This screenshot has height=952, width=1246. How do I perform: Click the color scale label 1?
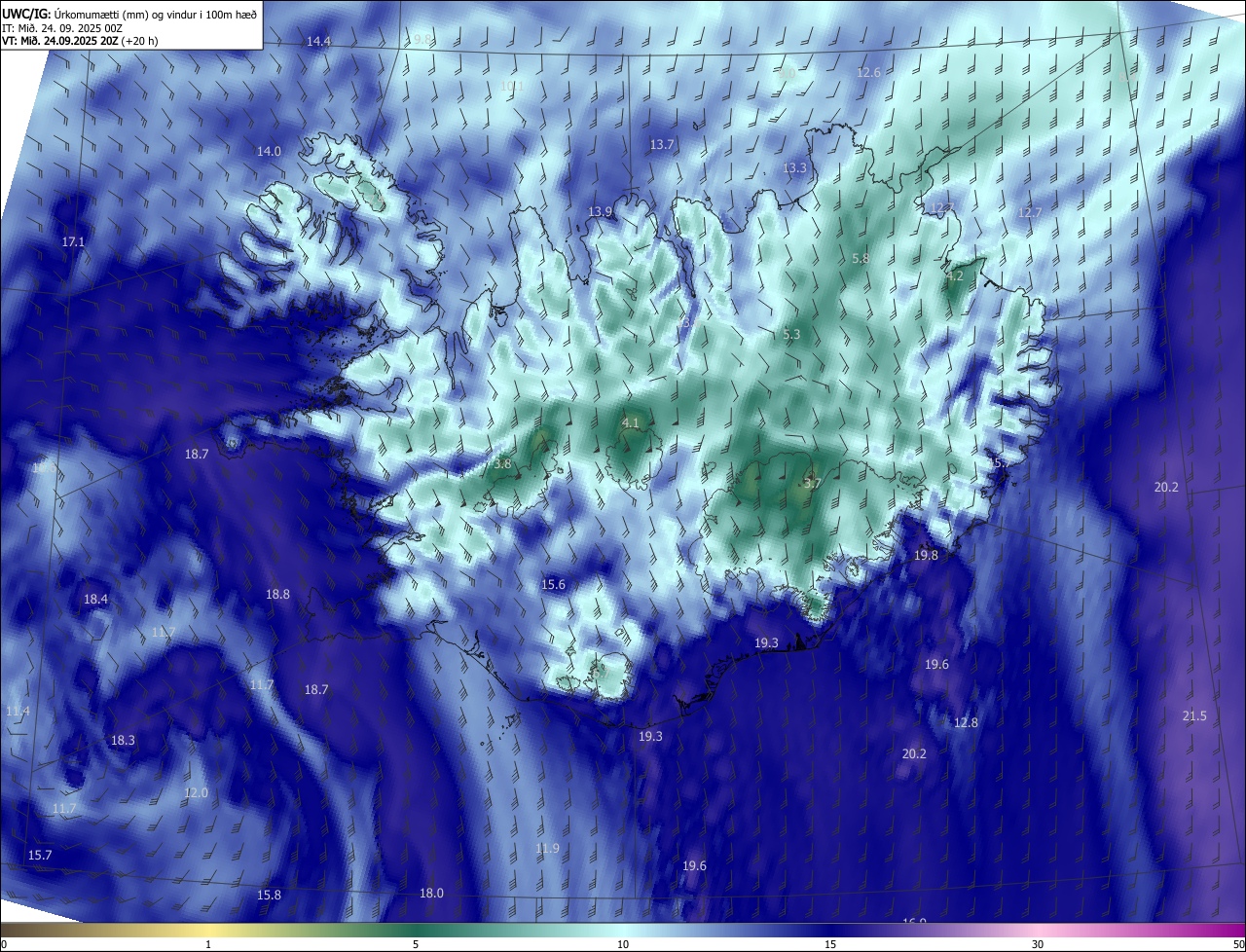click(x=208, y=944)
